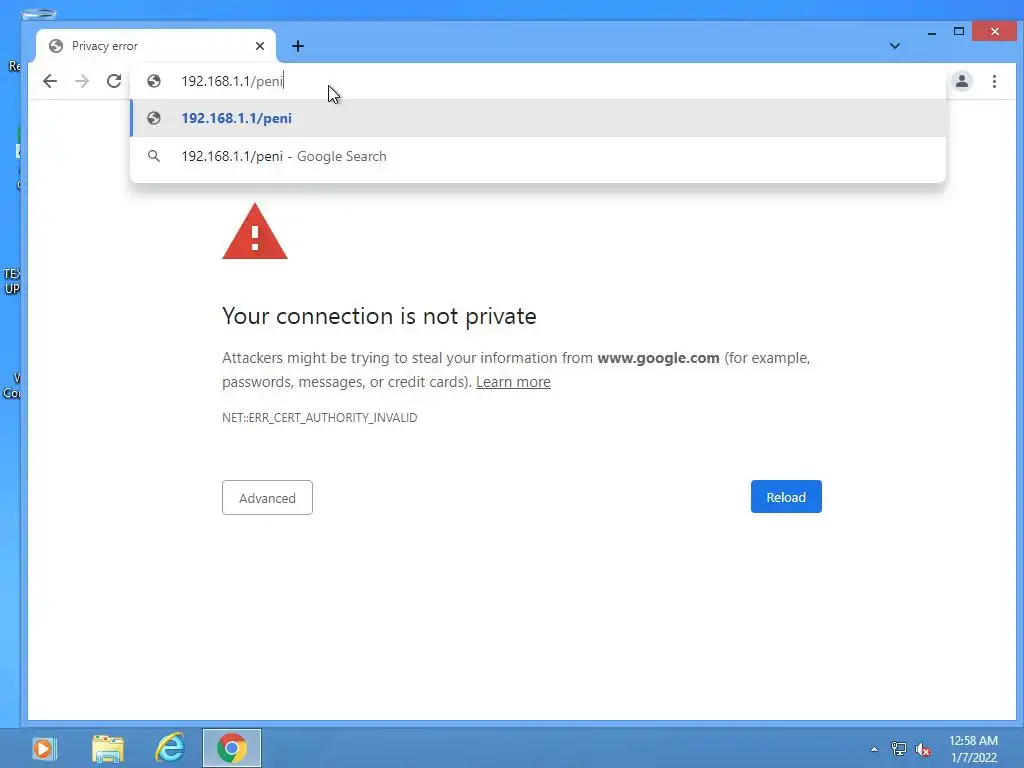Select the NET::ERR_CERT_AUTHORITY_INVALID error code
This screenshot has height=768, width=1024.
[x=319, y=417]
